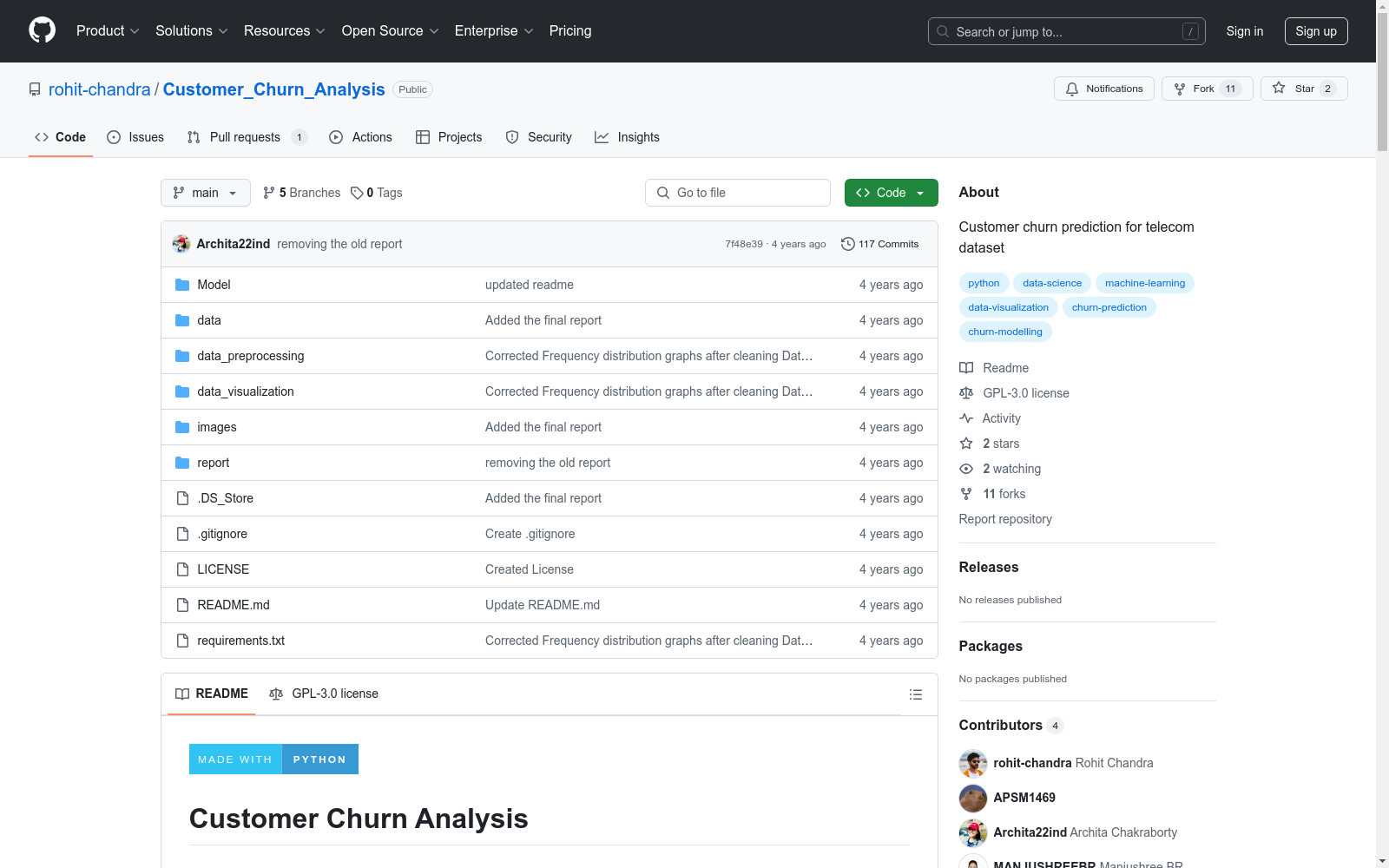This screenshot has height=868, width=1389.
Task: View 5 Branches
Action: 302,193
